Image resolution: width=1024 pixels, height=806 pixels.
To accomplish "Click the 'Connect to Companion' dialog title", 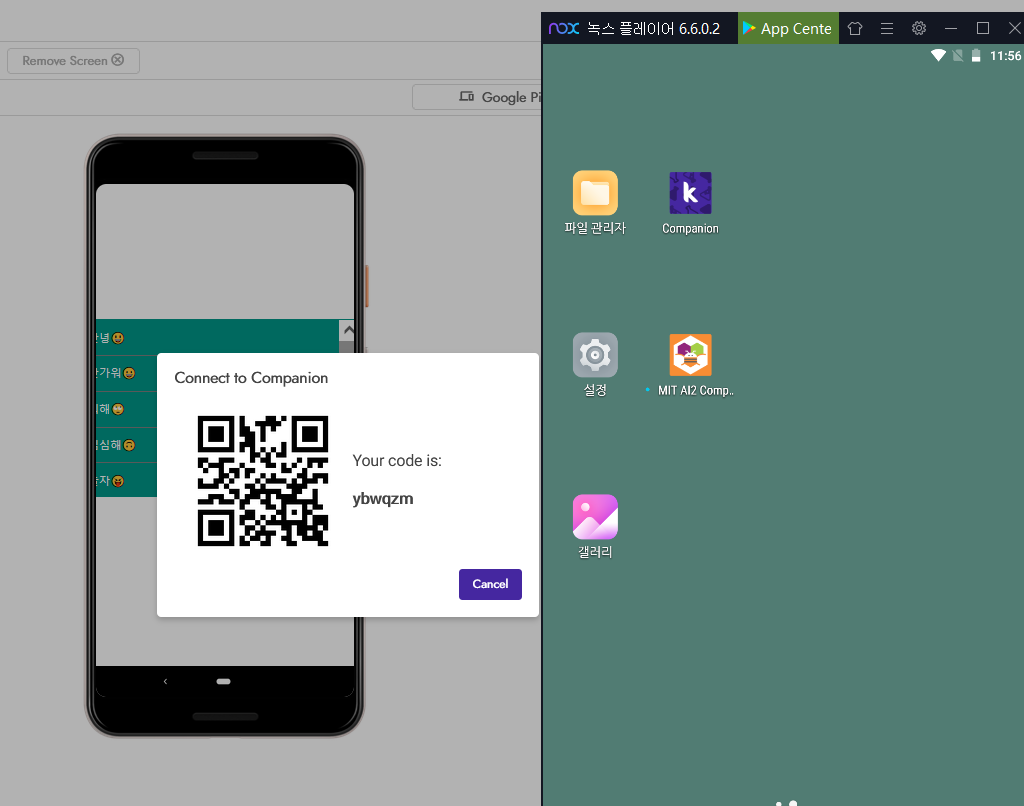I will 251,378.
